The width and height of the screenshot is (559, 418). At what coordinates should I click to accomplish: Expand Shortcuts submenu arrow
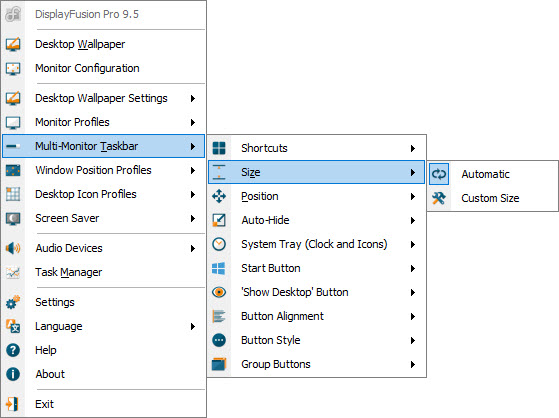[413, 148]
